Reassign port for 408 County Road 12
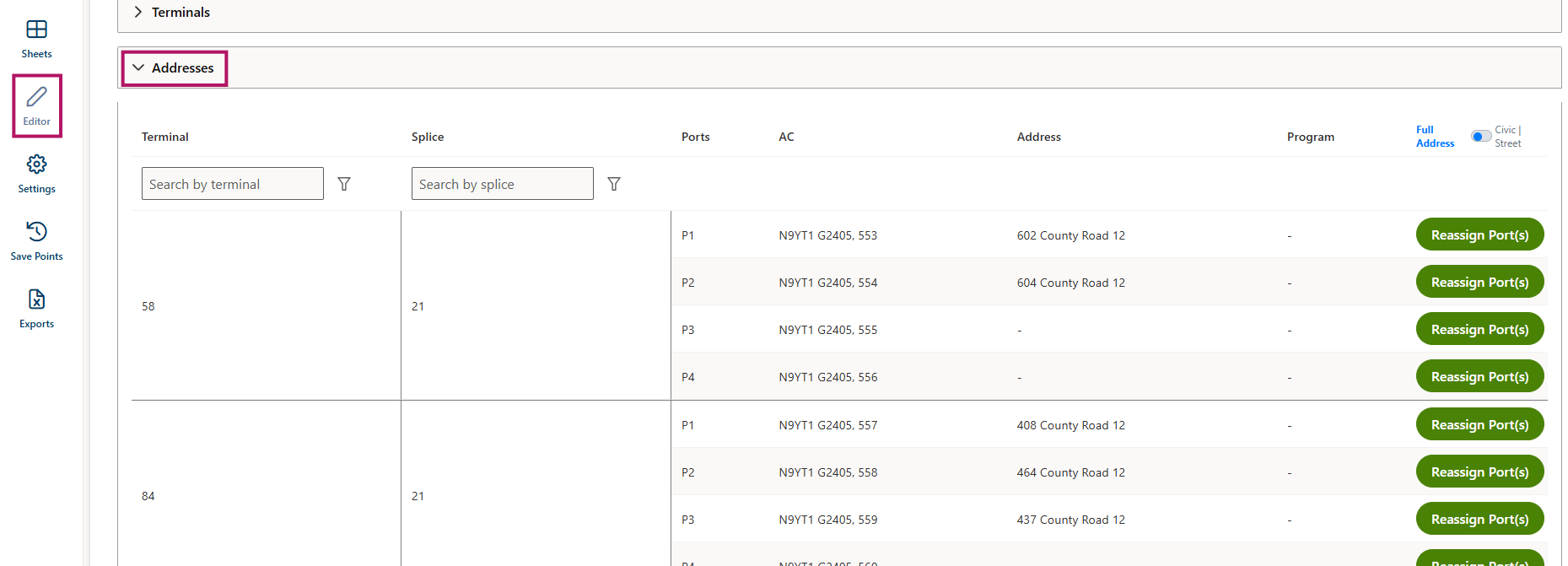This screenshot has height=566, width=1568. (x=1479, y=425)
